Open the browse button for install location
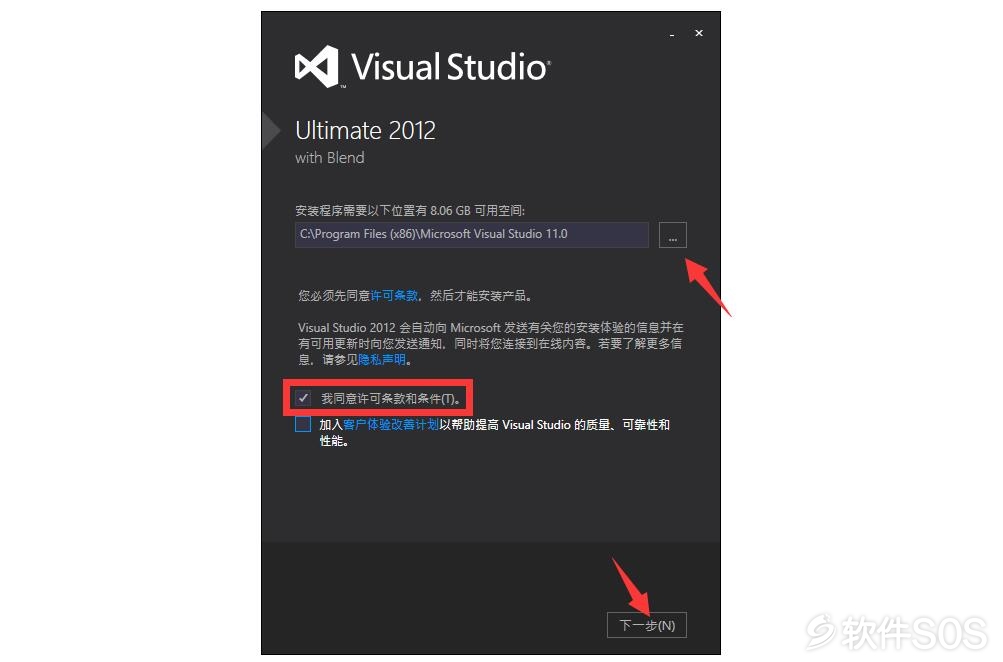Screen dimensions: 1003x662 [x=672, y=235]
